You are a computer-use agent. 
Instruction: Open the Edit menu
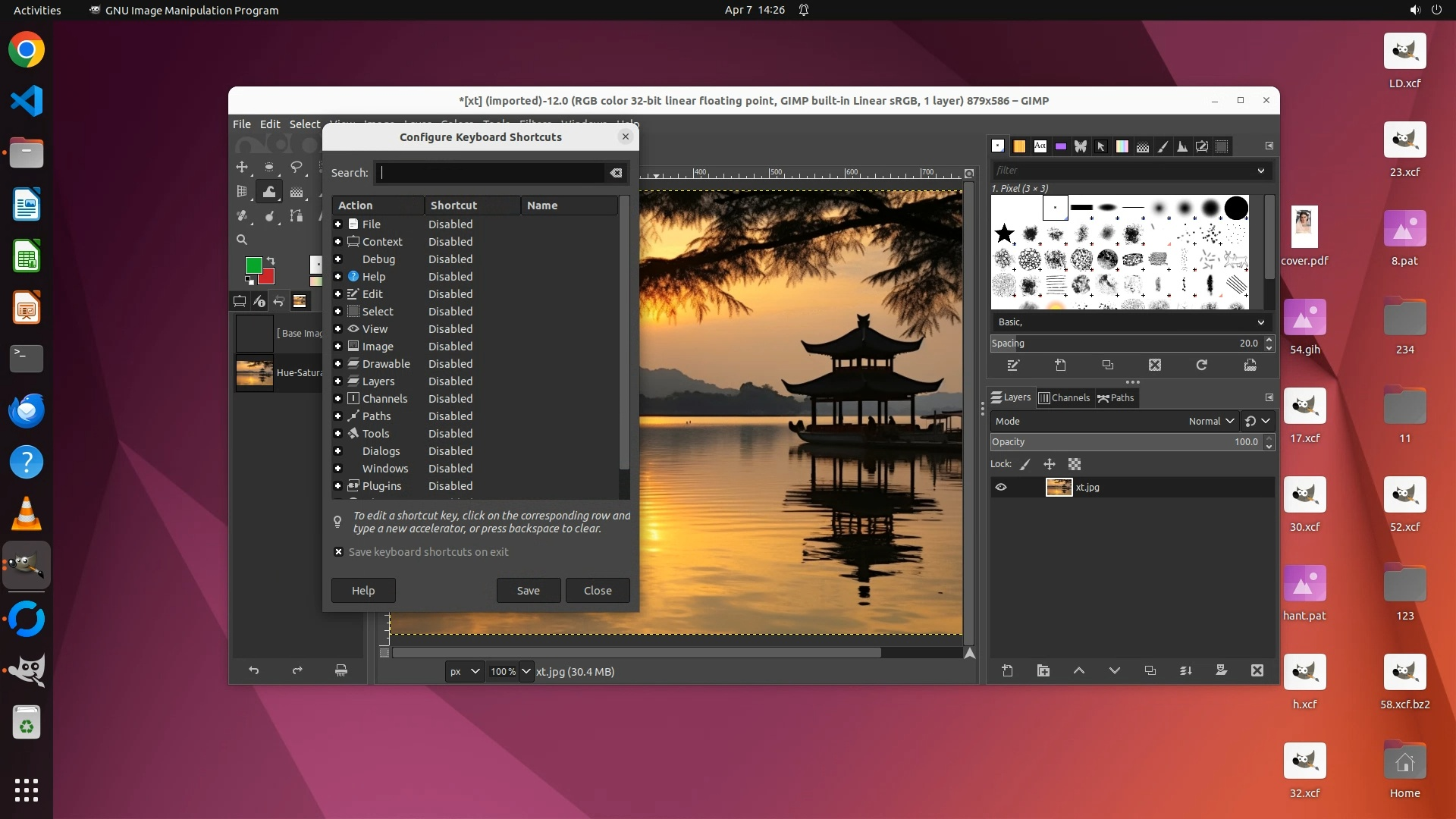click(269, 124)
